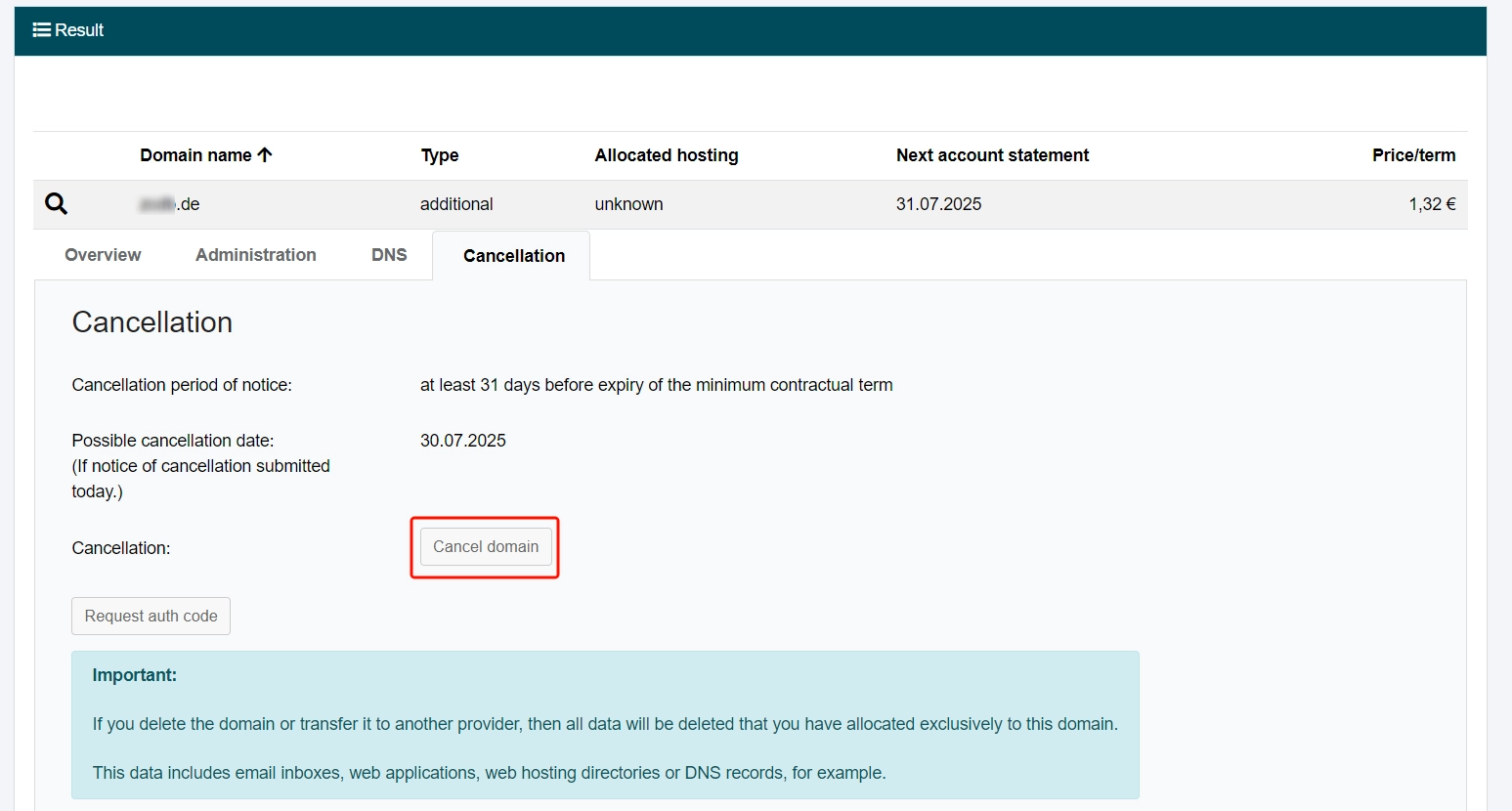The width and height of the screenshot is (1512, 811).
Task: Sort by the Type column header
Action: click(x=440, y=155)
